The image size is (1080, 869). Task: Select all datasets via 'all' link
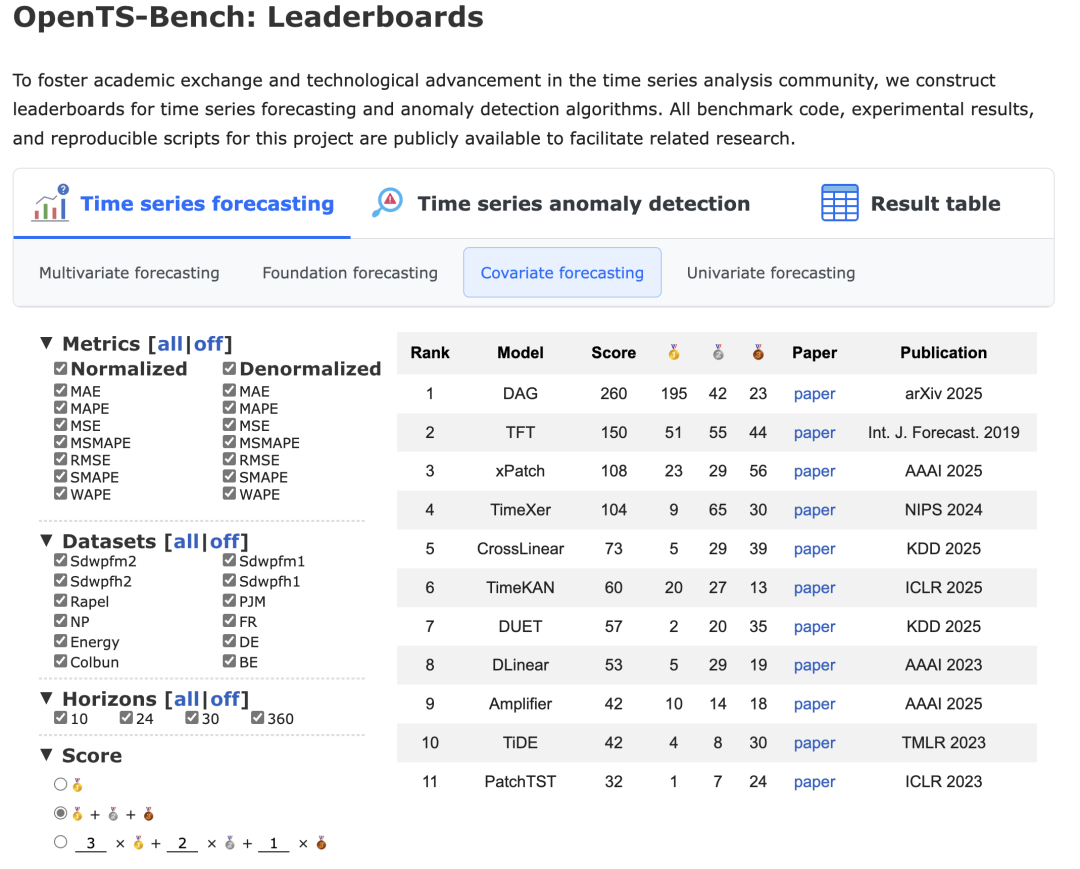[x=186, y=541]
